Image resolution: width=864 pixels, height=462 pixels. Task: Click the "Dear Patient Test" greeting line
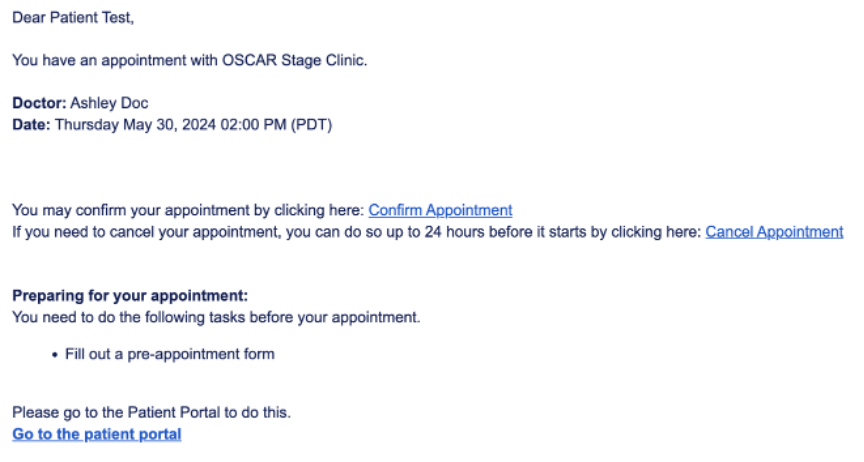click(x=72, y=18)
